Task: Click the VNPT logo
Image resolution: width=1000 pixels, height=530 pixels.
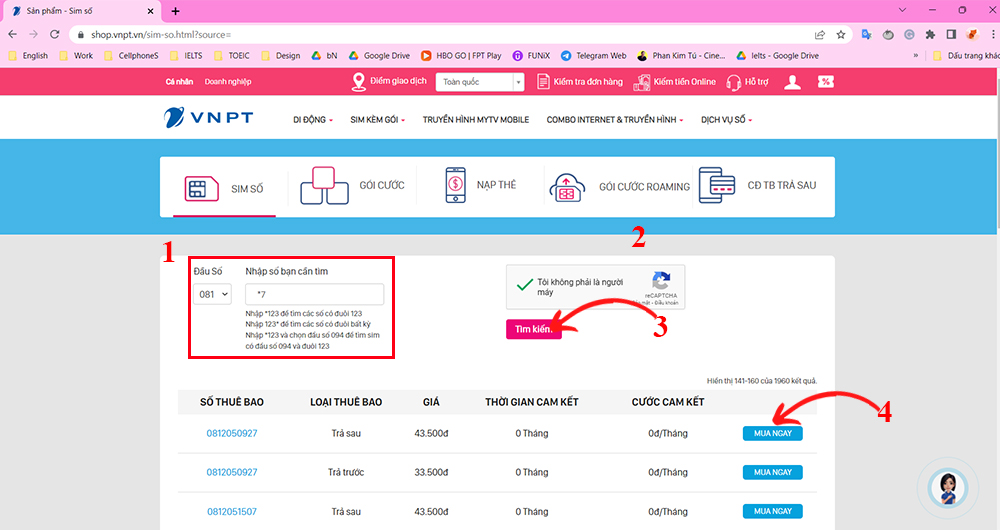Action: [208, 117]
